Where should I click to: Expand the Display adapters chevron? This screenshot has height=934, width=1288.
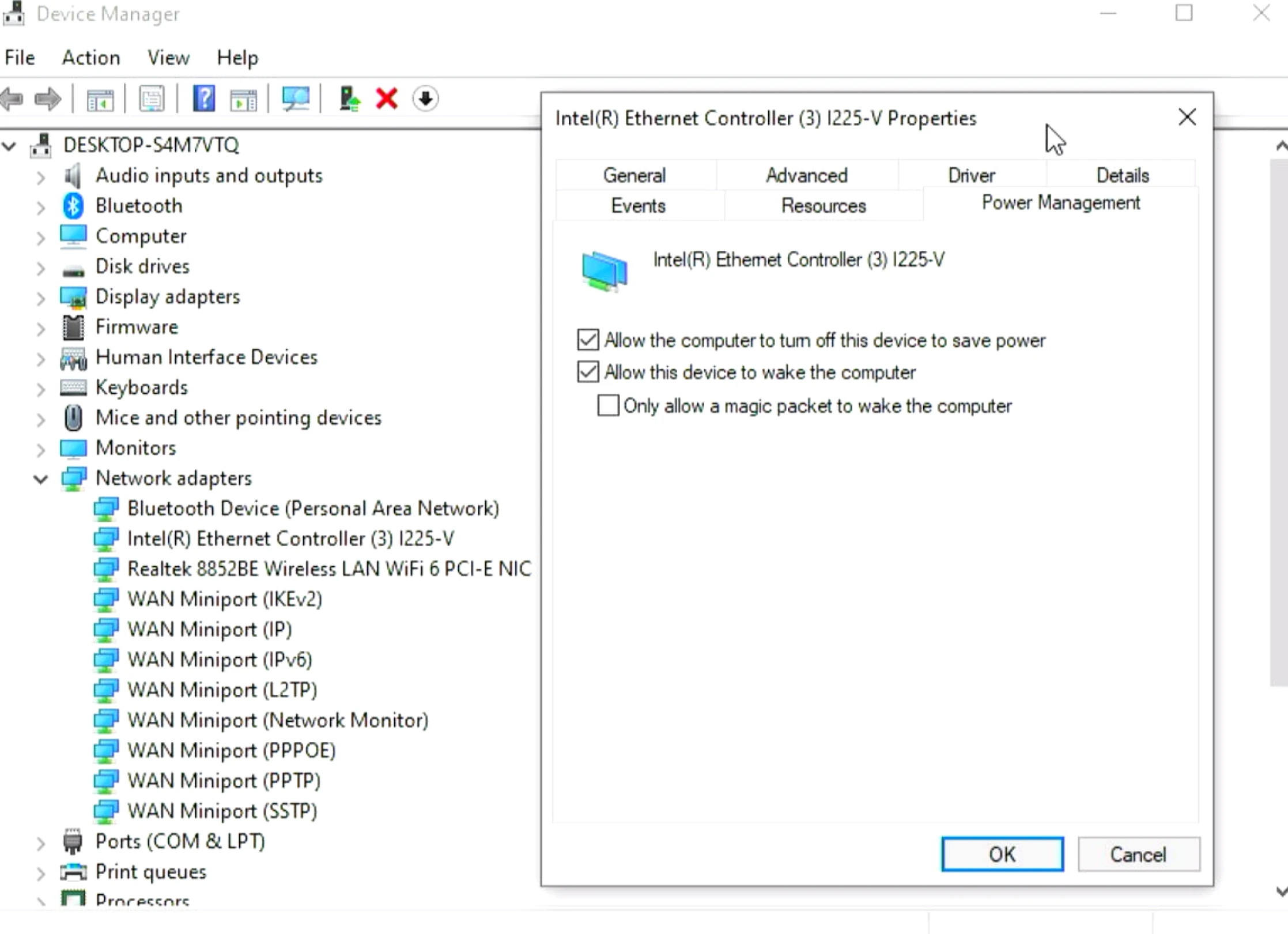point(40,297)
